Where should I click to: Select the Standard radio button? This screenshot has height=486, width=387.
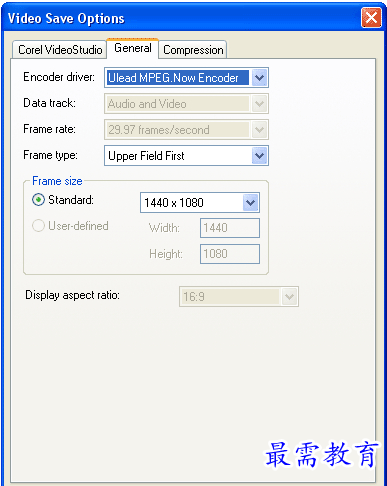pos(38,200)
